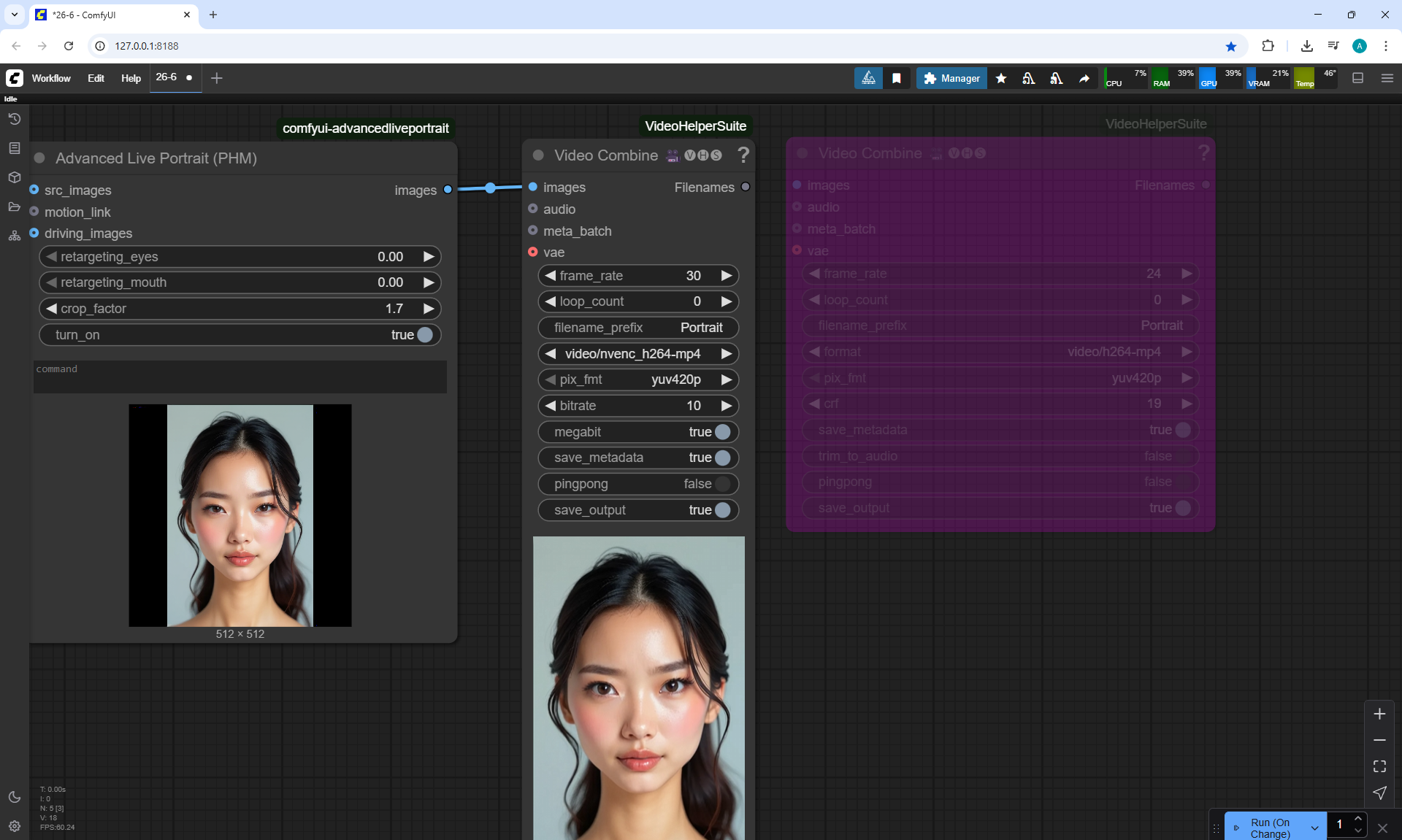Open the queue history sidebar icon
The image size is (1402, 840).
click(x=14, y=119)
